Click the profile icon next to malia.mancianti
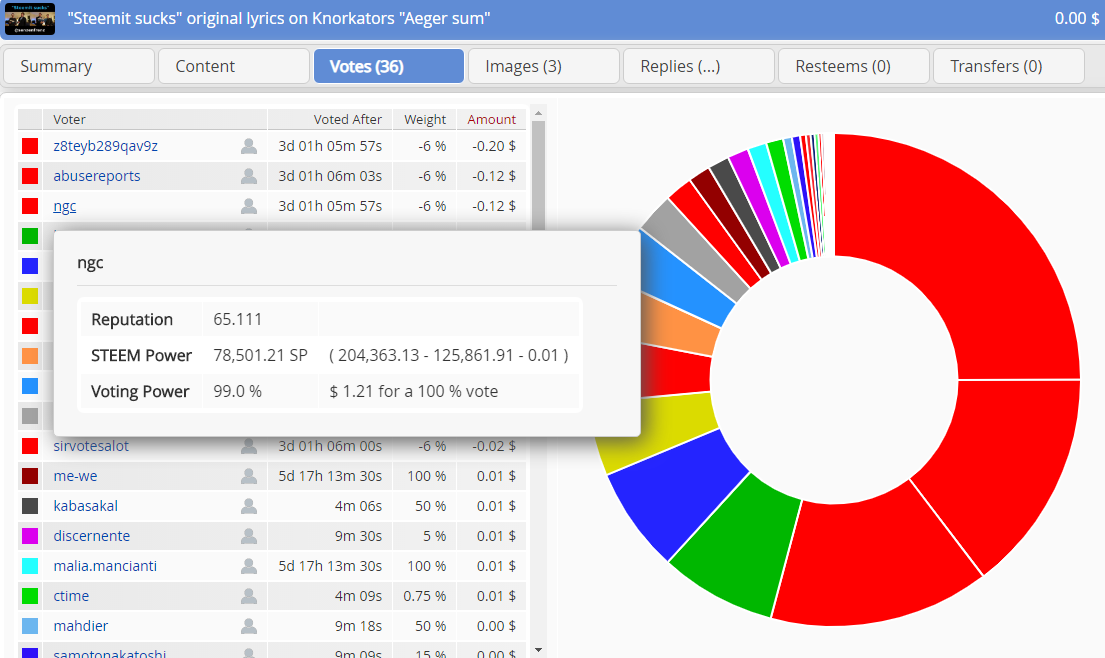This screenshot has height=658, width=1105. pyautogui.click(x=249, y=566)
